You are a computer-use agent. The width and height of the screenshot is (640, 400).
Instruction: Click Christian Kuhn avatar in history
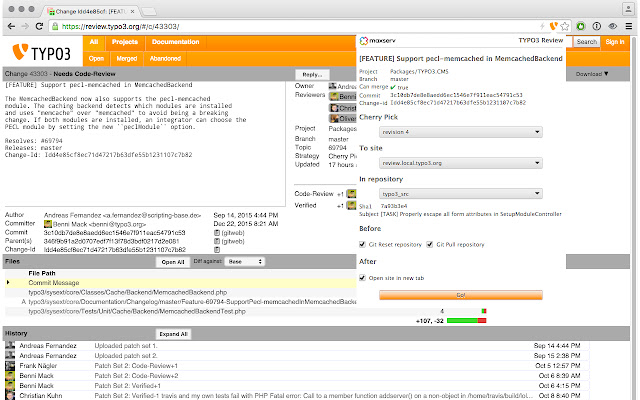tap(10, 396)
